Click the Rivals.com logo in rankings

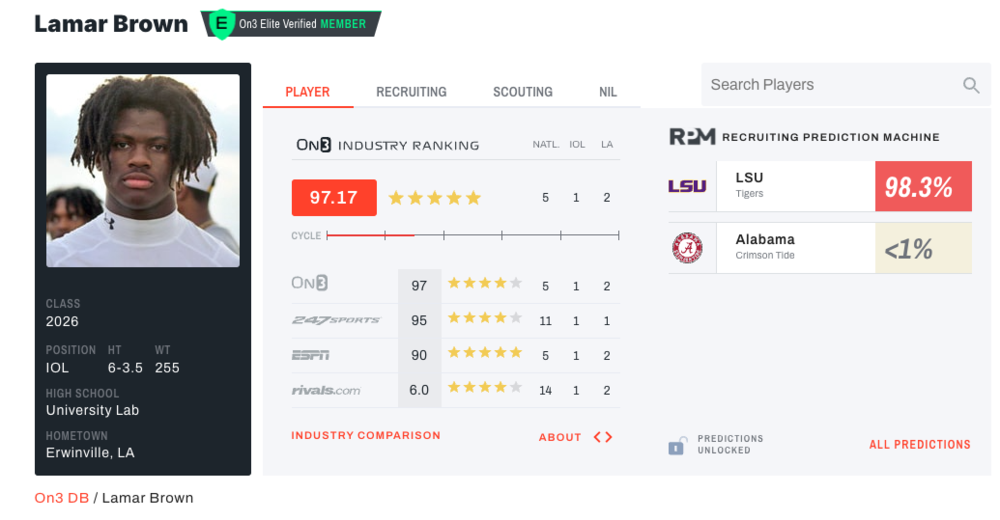[x=326, y=390]
